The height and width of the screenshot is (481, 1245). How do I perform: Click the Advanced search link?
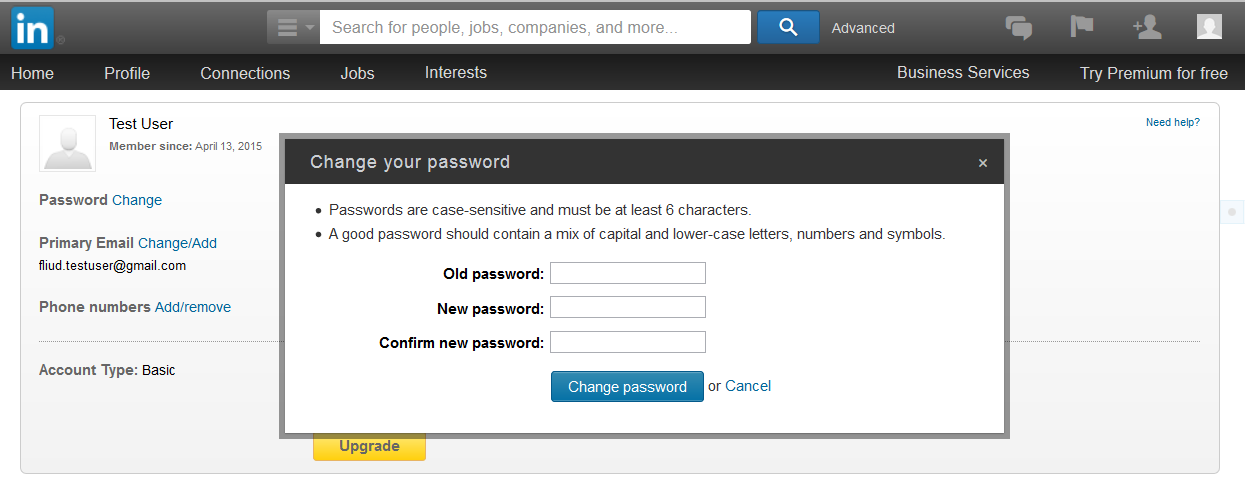(x=863, y=28)
